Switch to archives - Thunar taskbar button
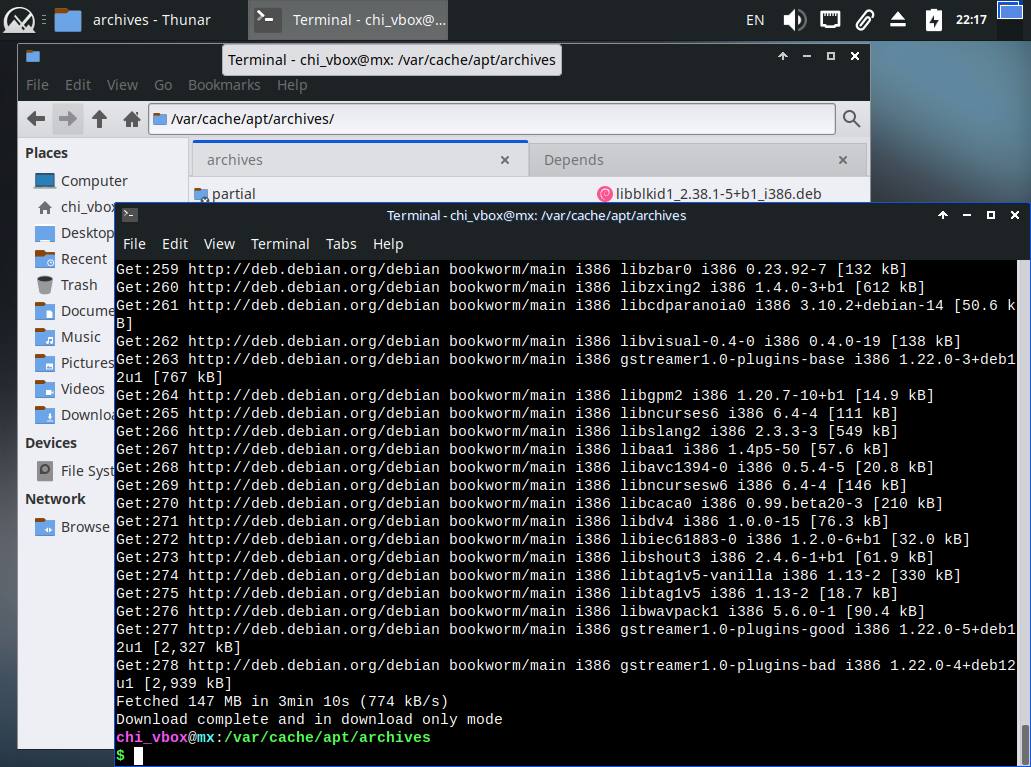The width and height of the screenshot is (1031, 767). pyautogui.click(x=132, y=20)
